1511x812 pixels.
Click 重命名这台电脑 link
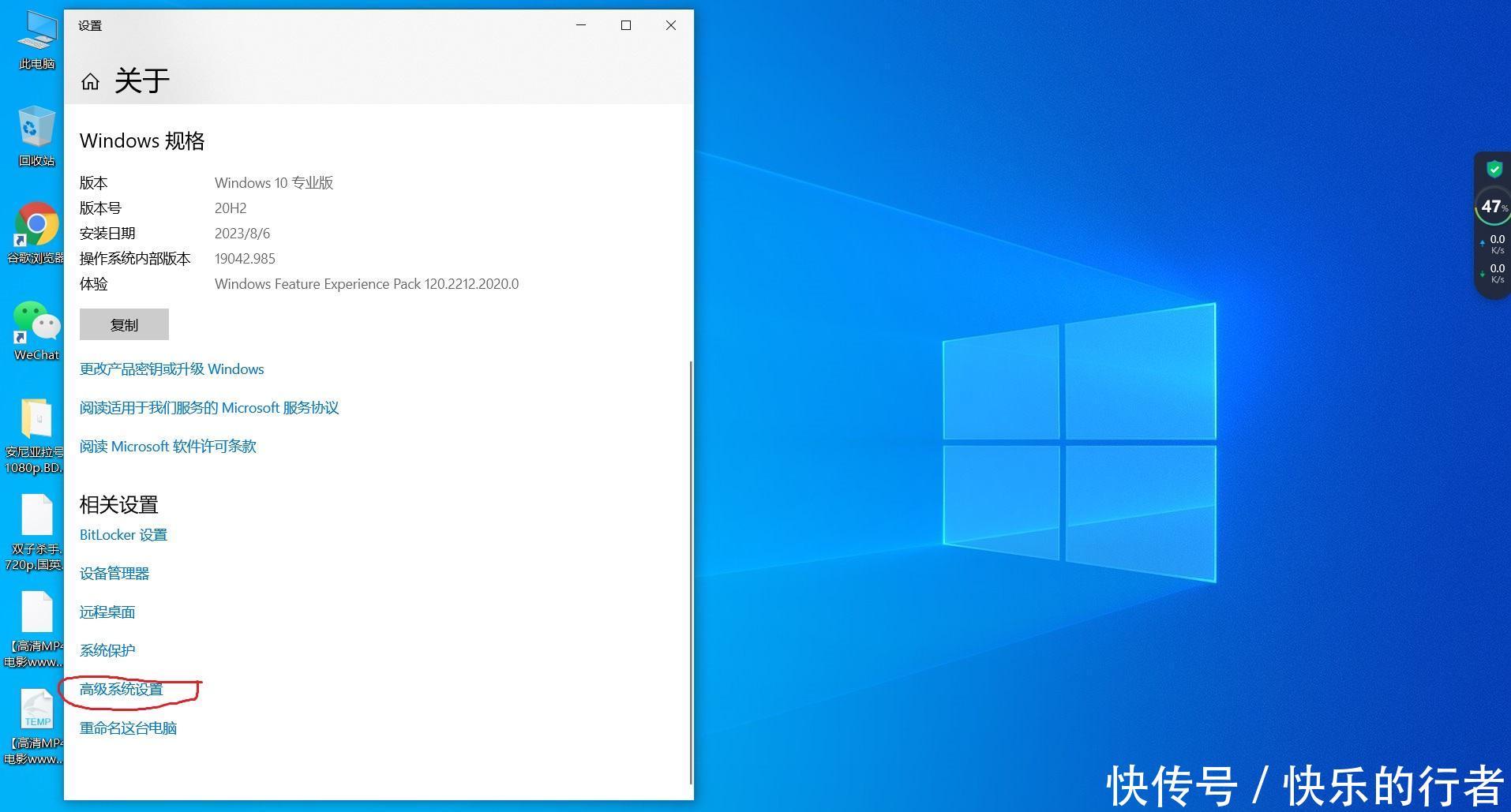coord(128,728)
